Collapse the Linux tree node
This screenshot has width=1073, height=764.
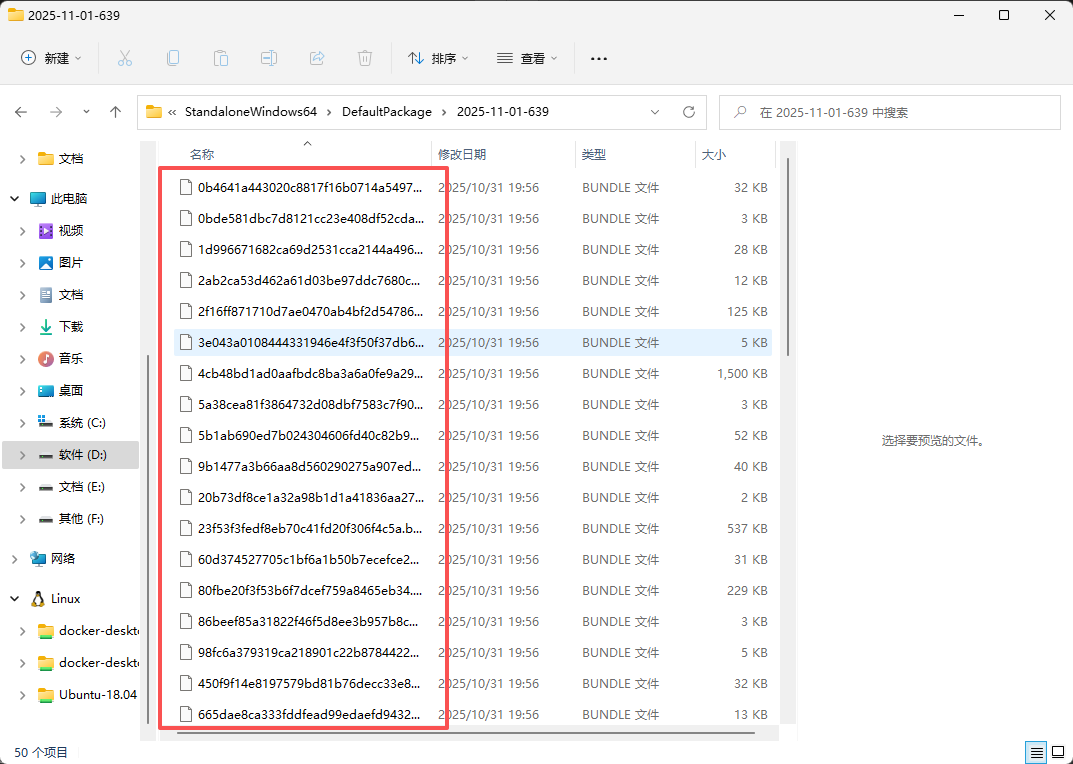pyautogui.click(x=14, y=599)
